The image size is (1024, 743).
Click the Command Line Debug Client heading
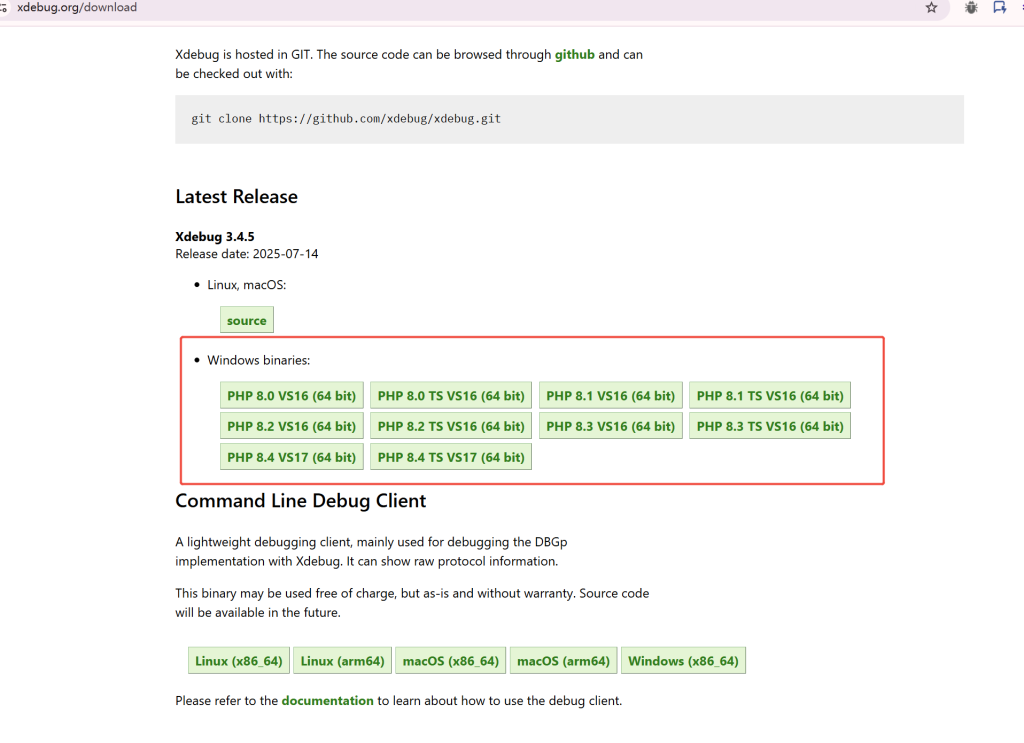click(300, 501)
